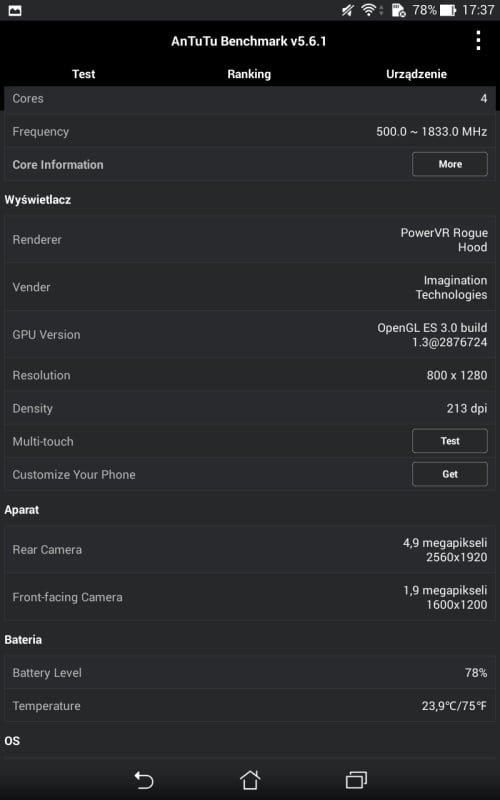Tap the battery icon in status bar
The image size is (500, 800).
tap(447, 10)
